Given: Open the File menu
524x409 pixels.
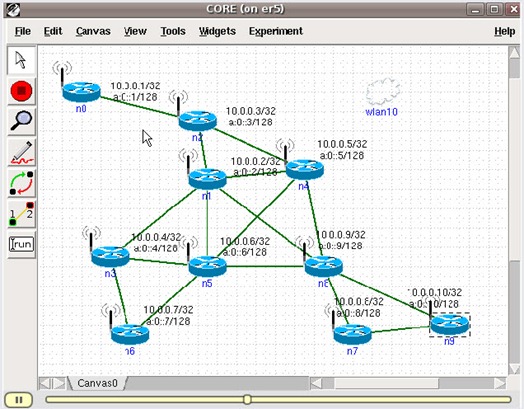Looking at the screenshot, I should coord(23,31).
